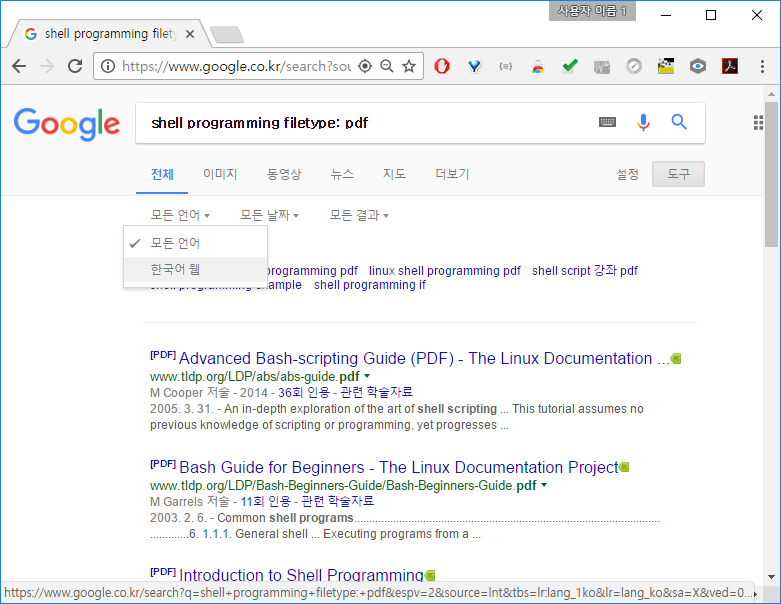Viewport: 781px width, 604px height.
Task: View site information icon in address bar
Action: coord(108,66)
